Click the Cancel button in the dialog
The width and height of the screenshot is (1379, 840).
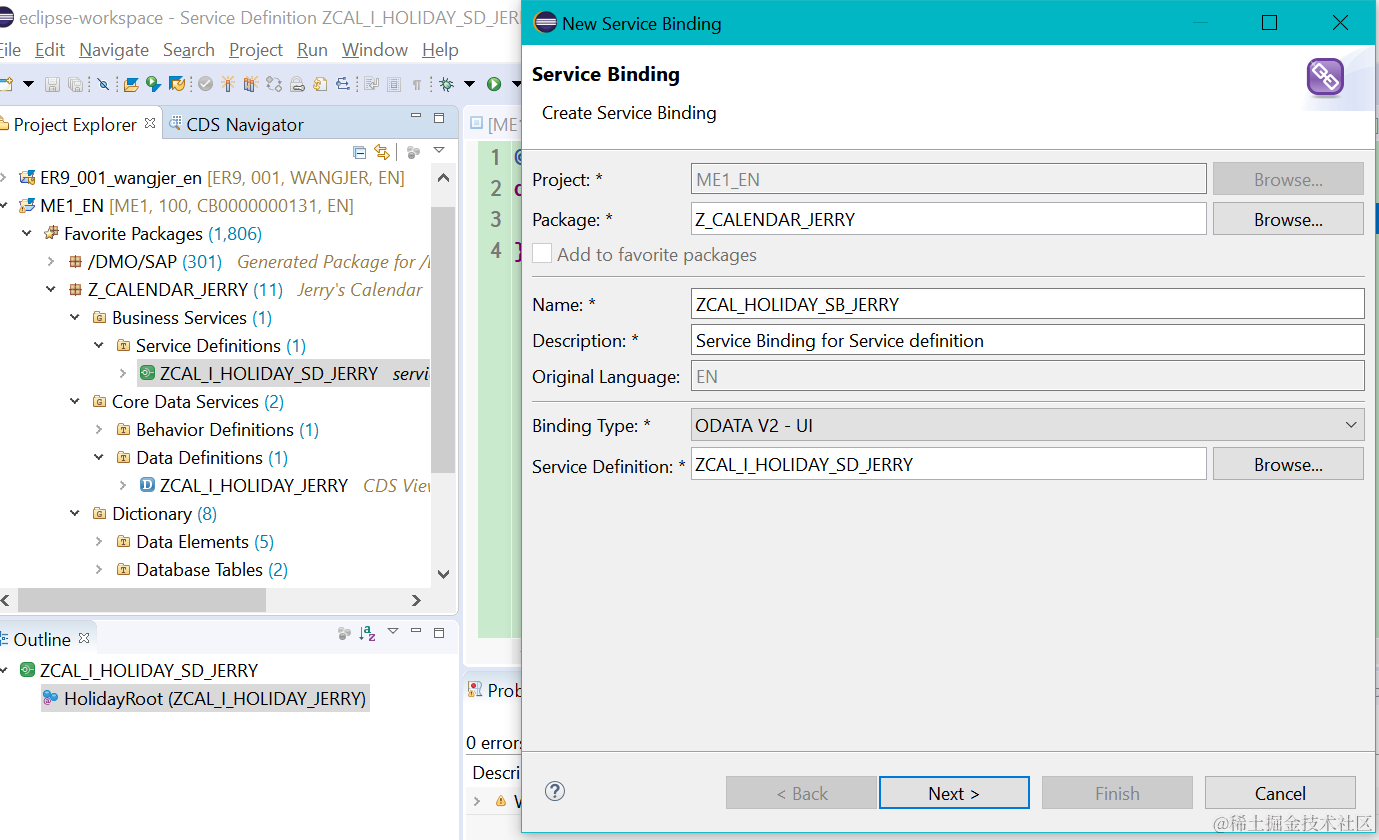click(1280, 793)
